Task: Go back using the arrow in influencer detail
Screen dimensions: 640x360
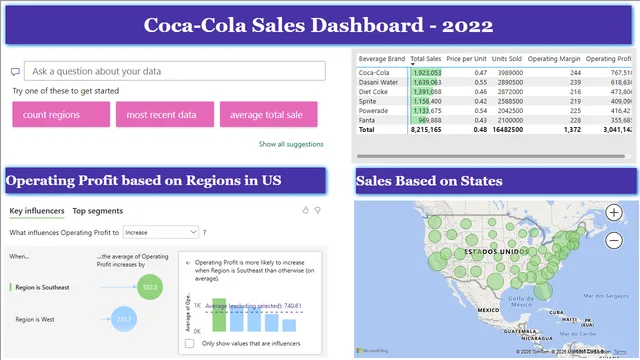Action: (x=188, y=263)
